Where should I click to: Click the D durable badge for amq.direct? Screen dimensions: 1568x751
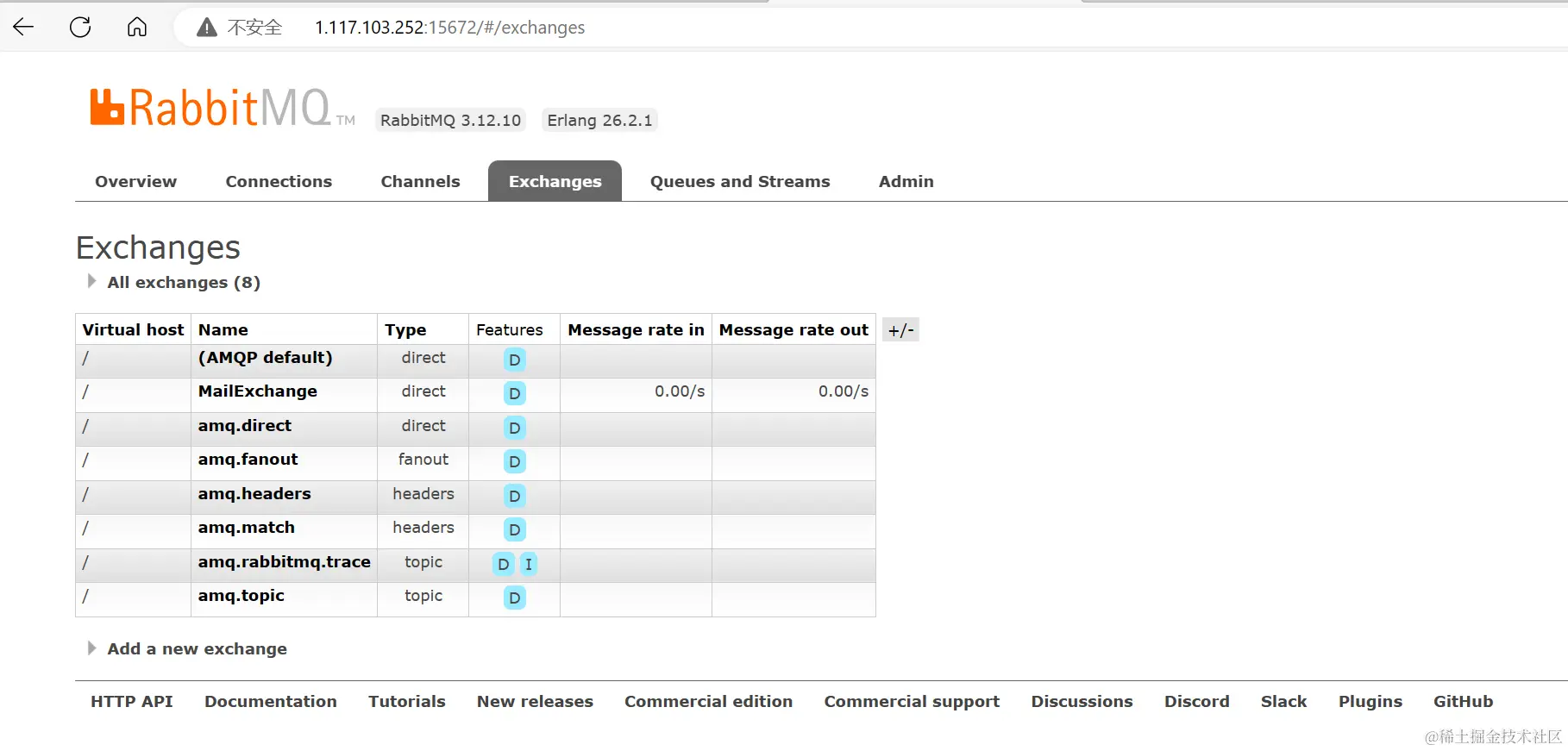[x=514, y=428]
